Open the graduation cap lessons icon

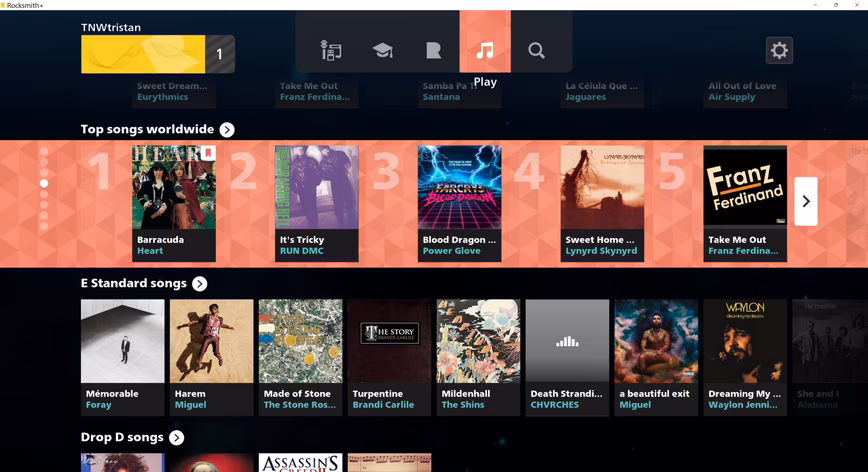click(x=383, y=50)
